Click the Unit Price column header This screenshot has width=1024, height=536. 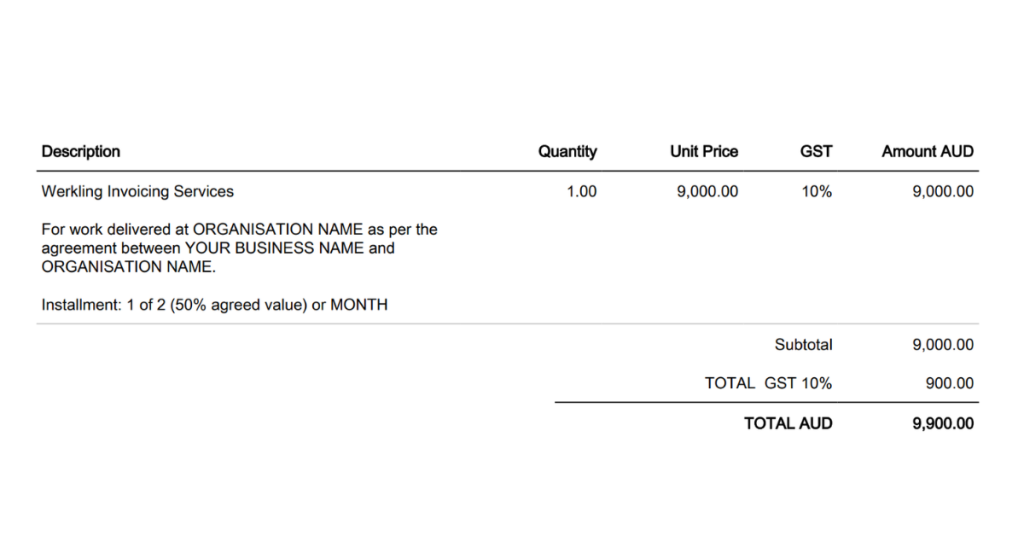(704, 151)
